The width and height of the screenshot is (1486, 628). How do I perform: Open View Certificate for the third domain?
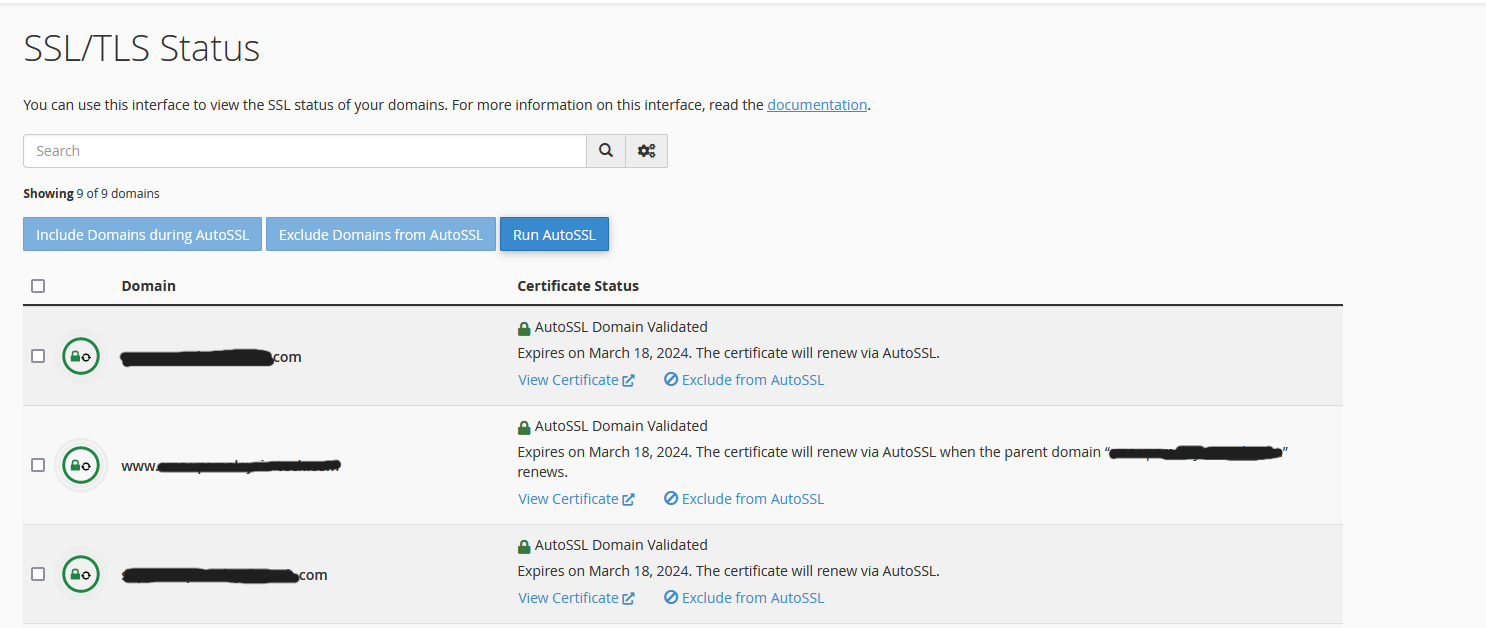pyautogui.click(x=576, y=598)
